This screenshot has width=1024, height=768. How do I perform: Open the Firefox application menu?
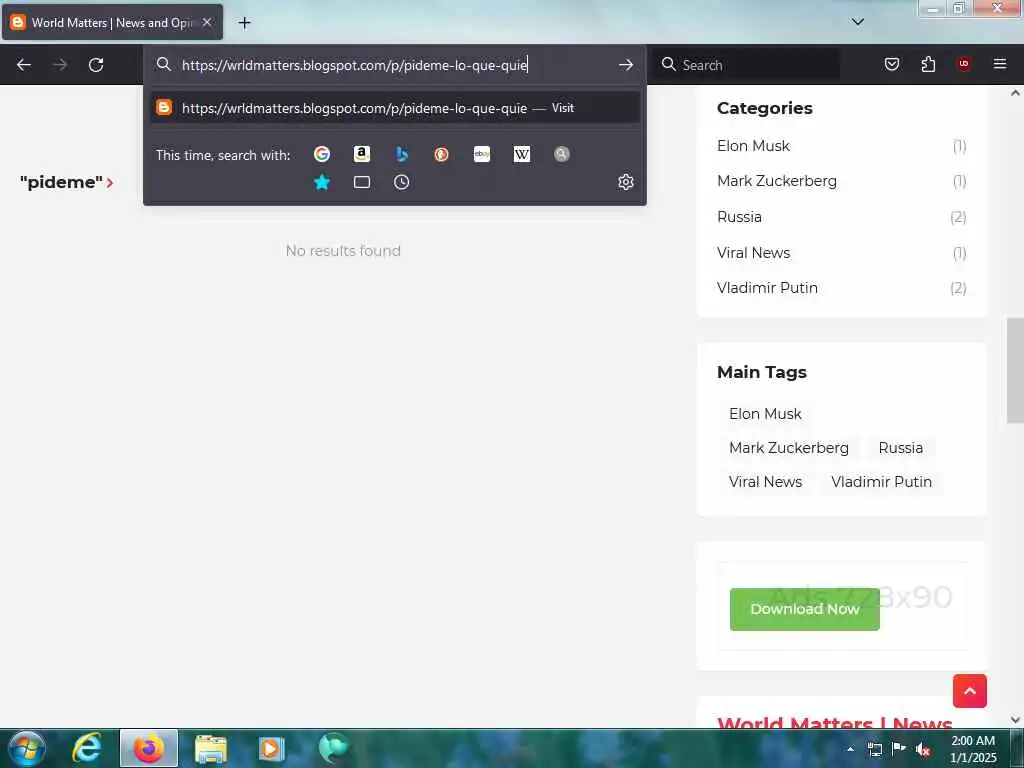(x=1000, y=64)
